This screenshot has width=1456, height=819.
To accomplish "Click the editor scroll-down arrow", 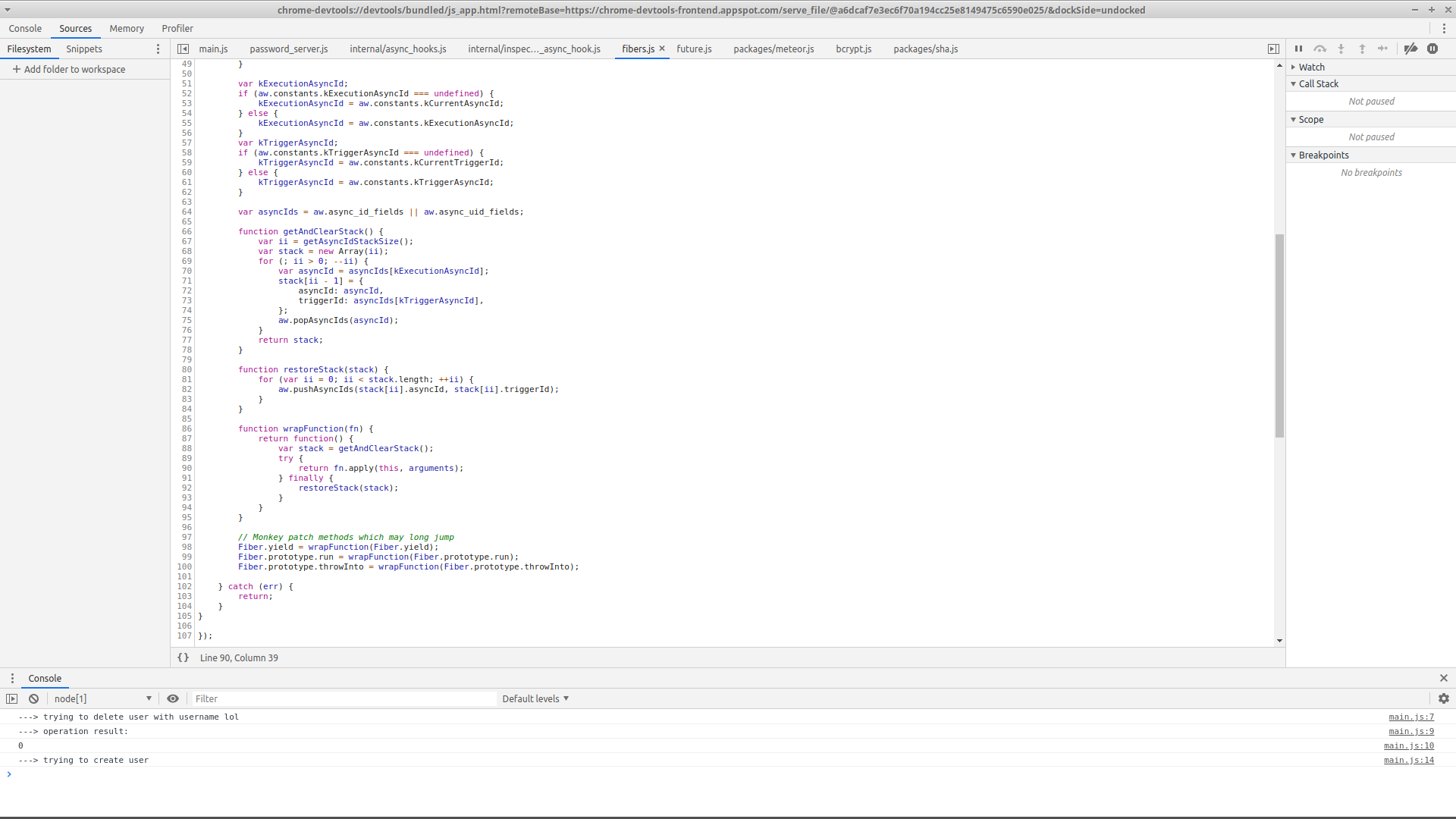I will (x=1279, y=641).
